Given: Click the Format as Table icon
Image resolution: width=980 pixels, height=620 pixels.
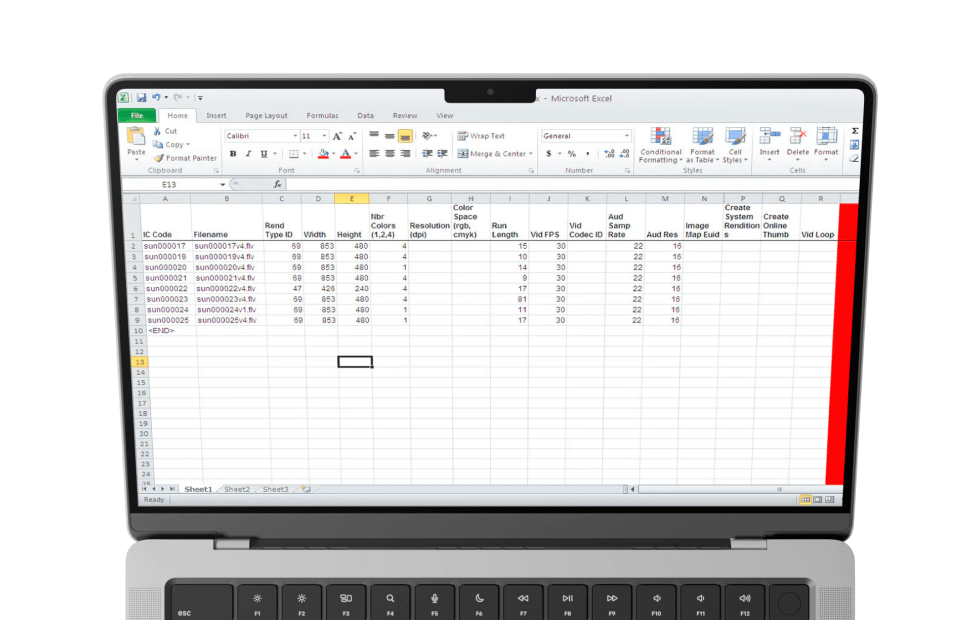Looking at the screenshot, I should [703, 137].
